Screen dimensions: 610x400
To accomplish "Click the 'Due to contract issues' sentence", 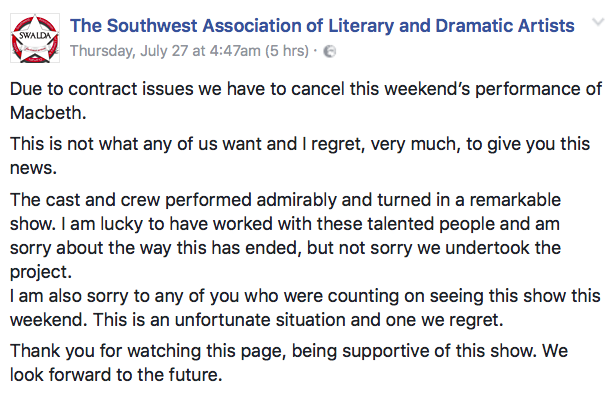I will pyautogui.click(x=306, y=89).
